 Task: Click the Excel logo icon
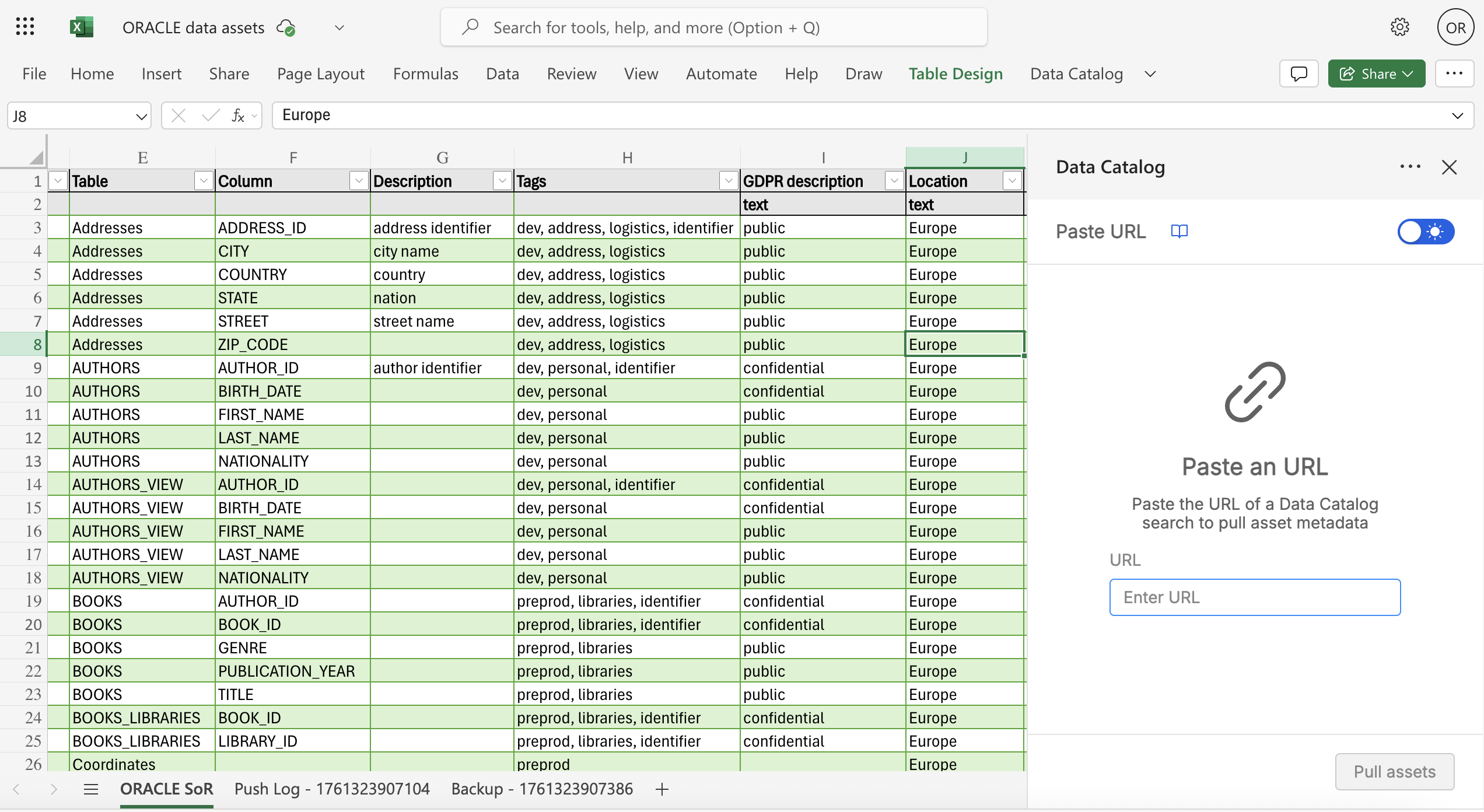(81, 27)
